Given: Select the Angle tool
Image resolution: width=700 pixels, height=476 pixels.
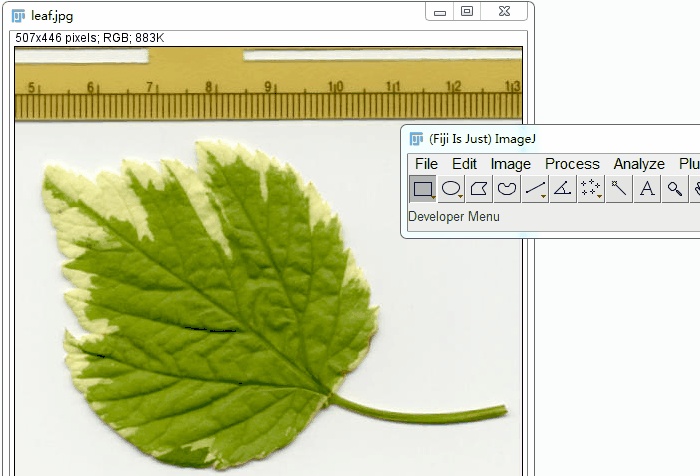Looking at the screenshot, I should coord(563,189).
